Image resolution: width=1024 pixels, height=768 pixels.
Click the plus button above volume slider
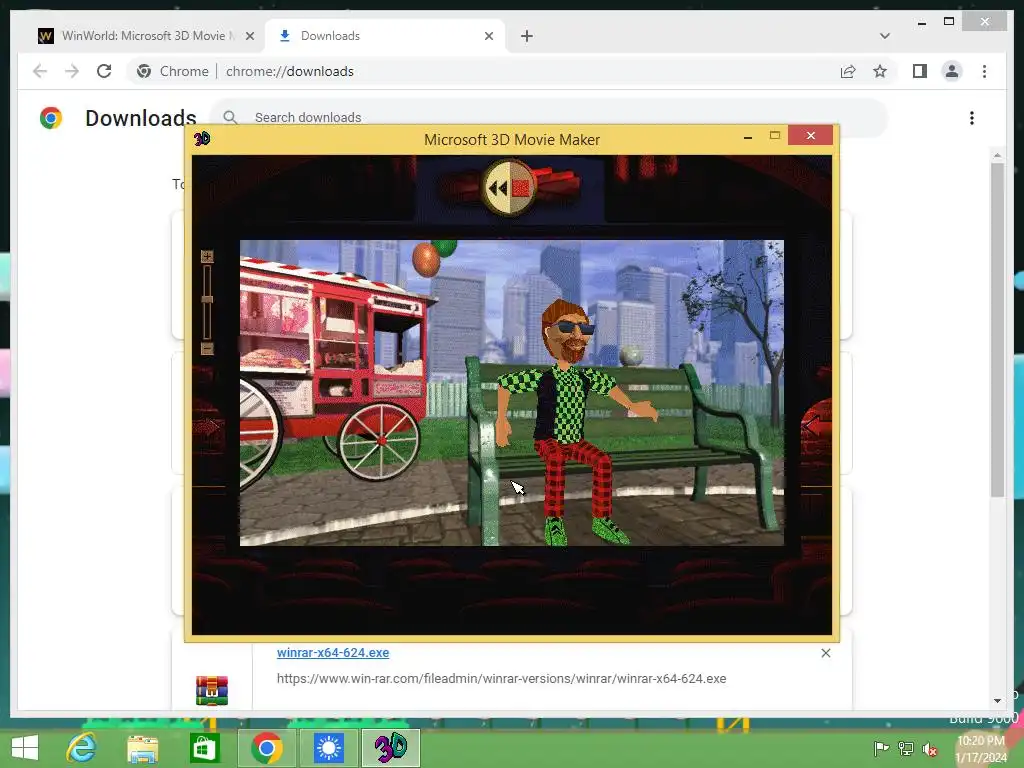207,257
